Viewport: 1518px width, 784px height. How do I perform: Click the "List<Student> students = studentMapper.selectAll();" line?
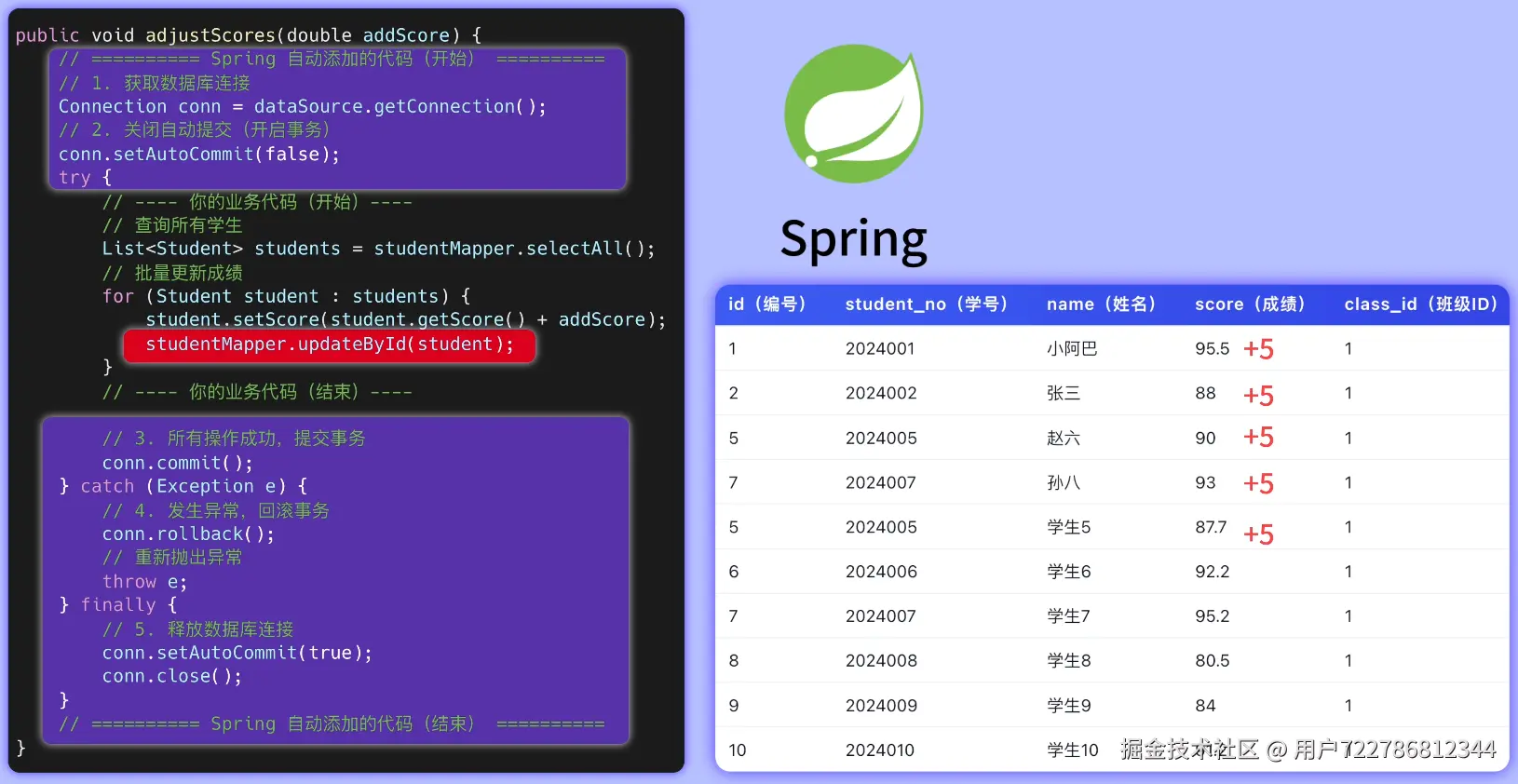click(x=379, y=250)
